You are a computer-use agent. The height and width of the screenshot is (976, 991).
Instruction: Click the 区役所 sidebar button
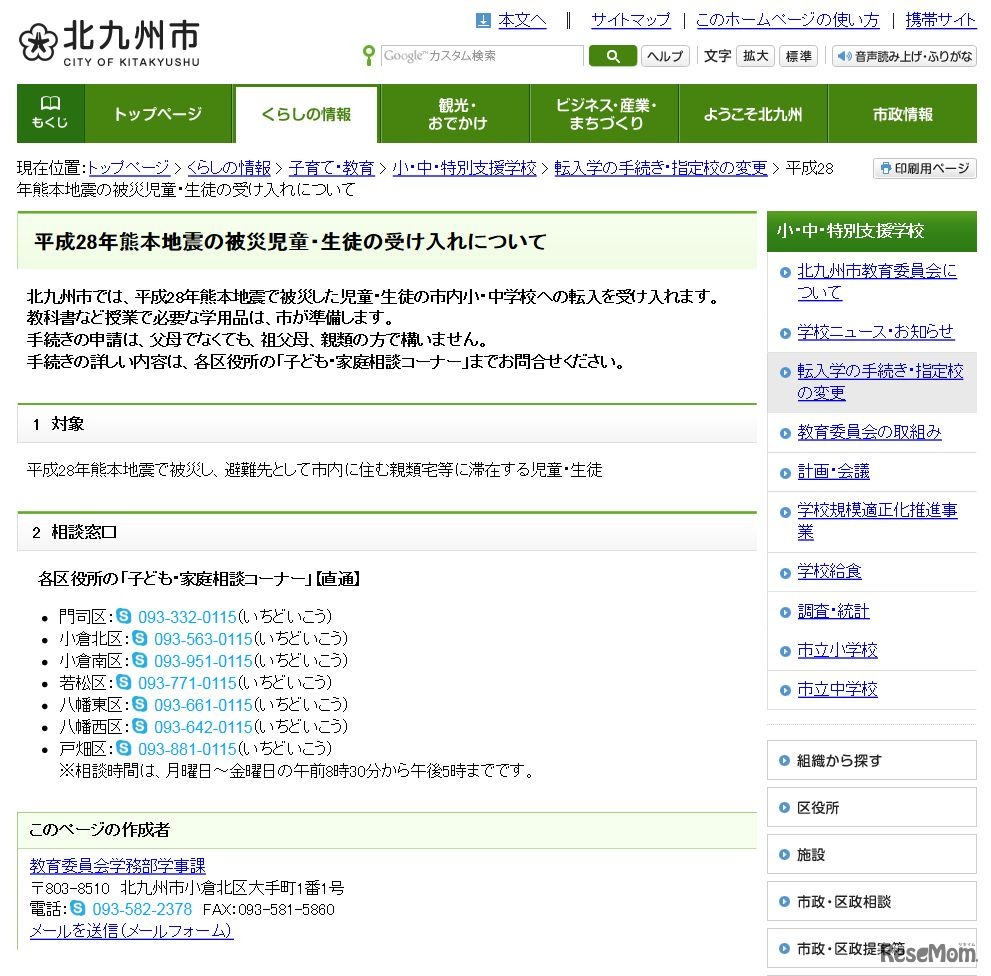point(872,807)
